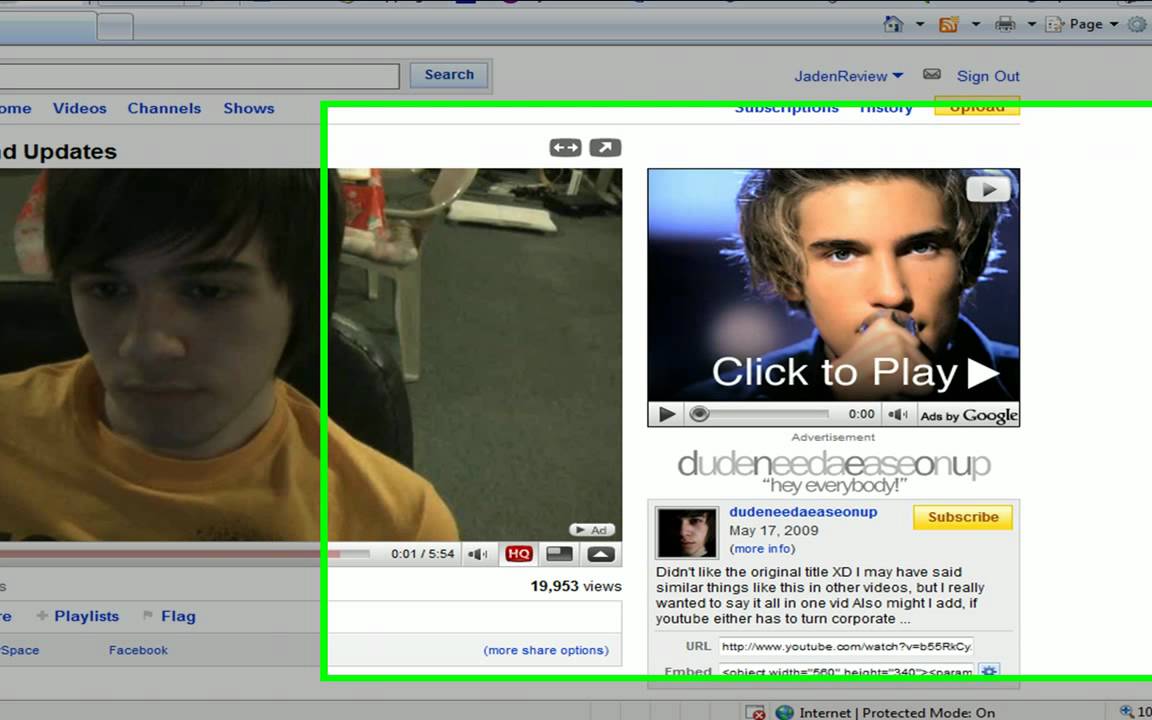
Task: Open the Home icon dropdown arrow
Action: point(920,24)
